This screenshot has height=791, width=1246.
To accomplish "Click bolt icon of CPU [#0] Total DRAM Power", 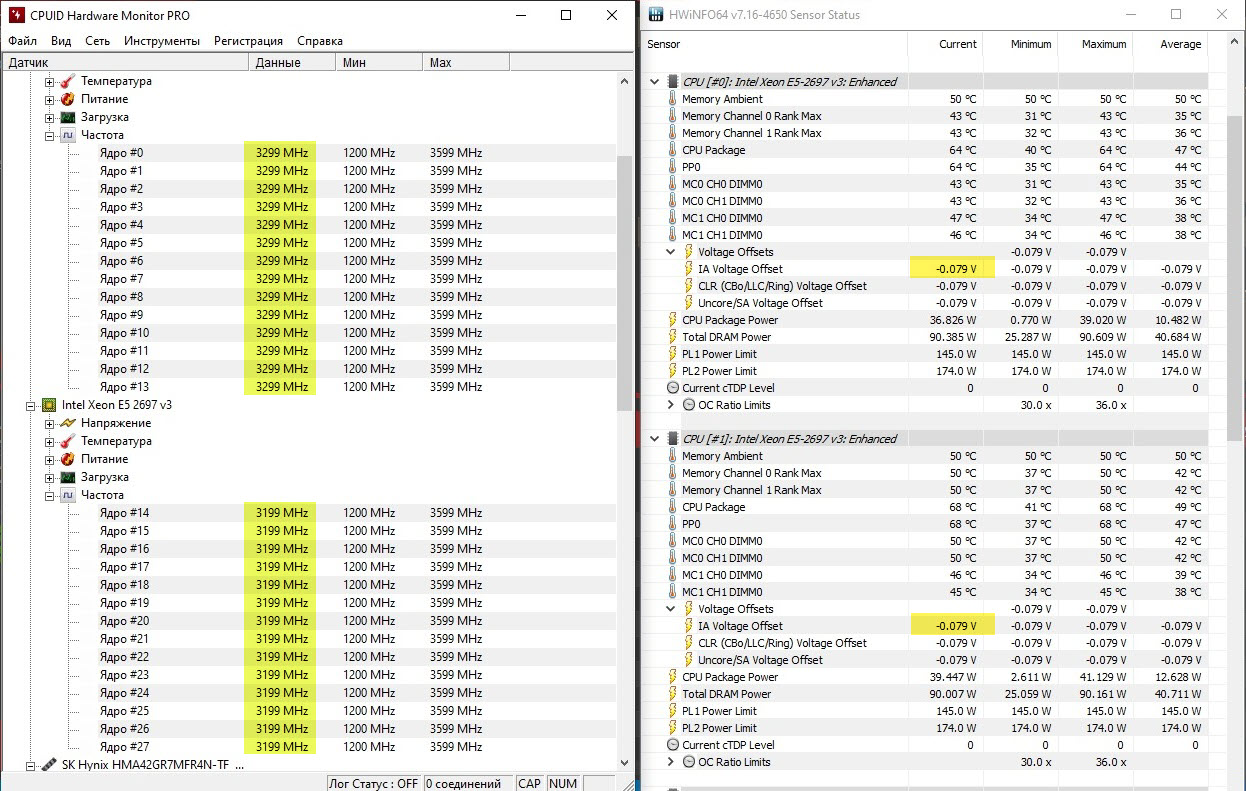I will [672, 337].
